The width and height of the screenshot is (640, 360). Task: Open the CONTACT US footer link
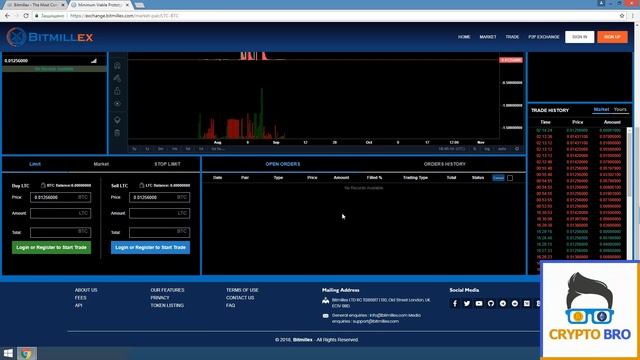(240, 298)
